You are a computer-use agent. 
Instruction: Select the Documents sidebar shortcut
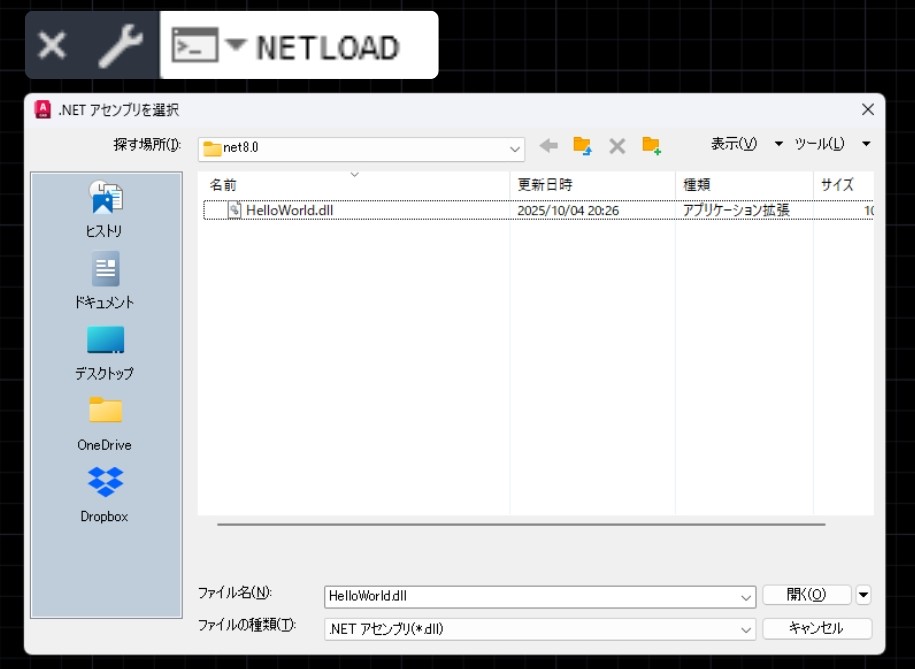point(105,281)
